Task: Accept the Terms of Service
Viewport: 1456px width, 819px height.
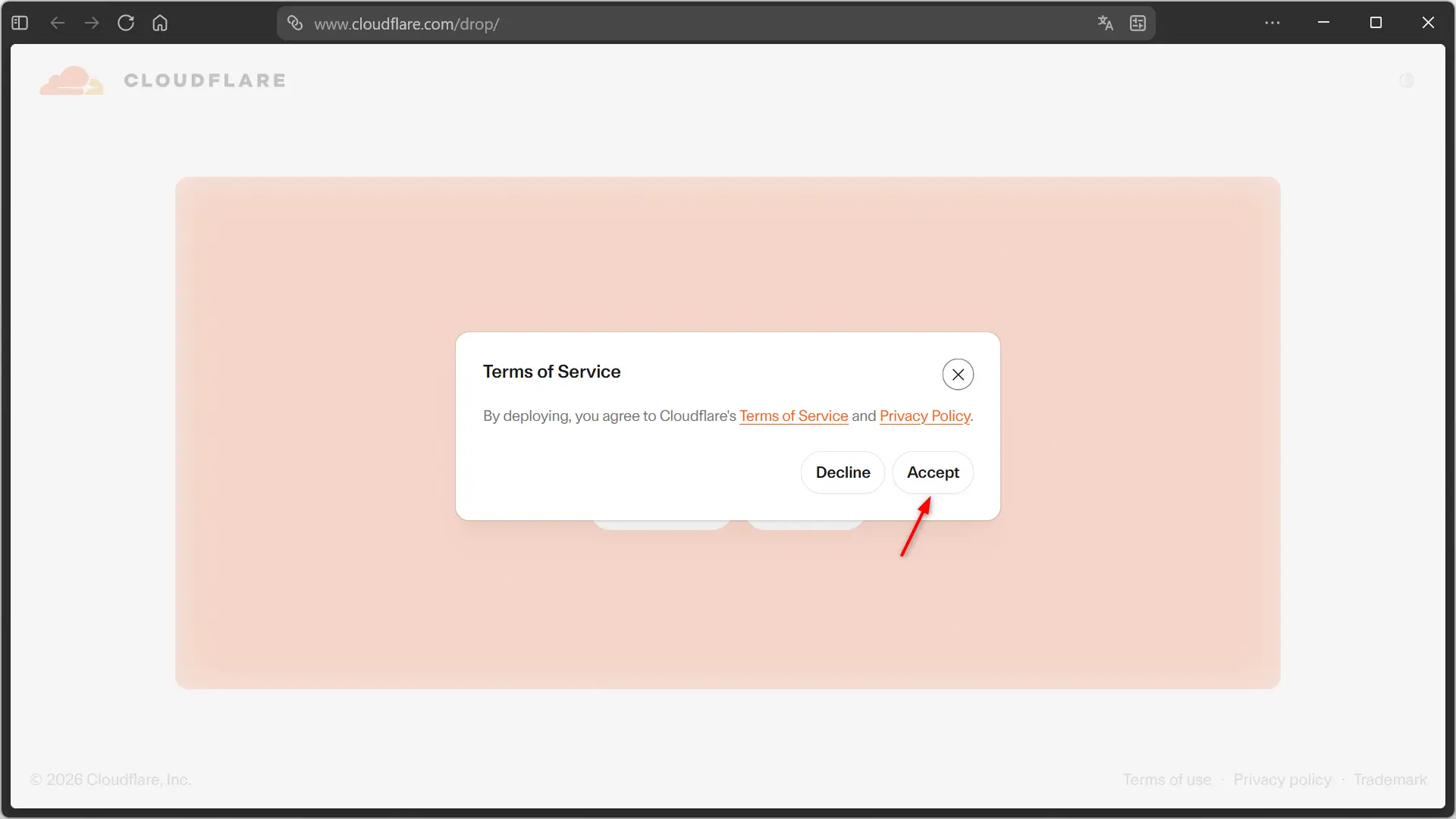Action: pos(933,472)
